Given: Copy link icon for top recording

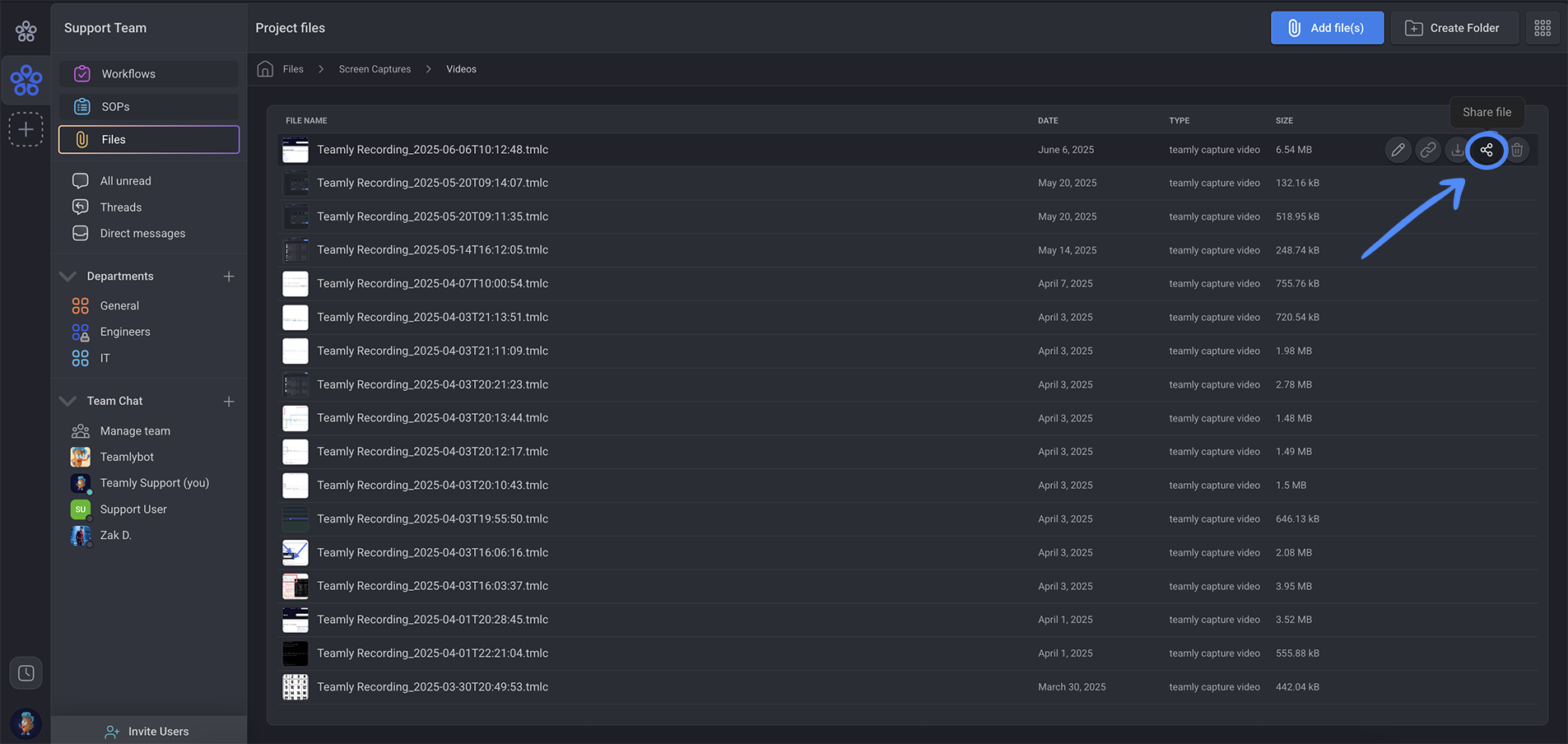Looking at the screenshot, I should (1428, 150).
